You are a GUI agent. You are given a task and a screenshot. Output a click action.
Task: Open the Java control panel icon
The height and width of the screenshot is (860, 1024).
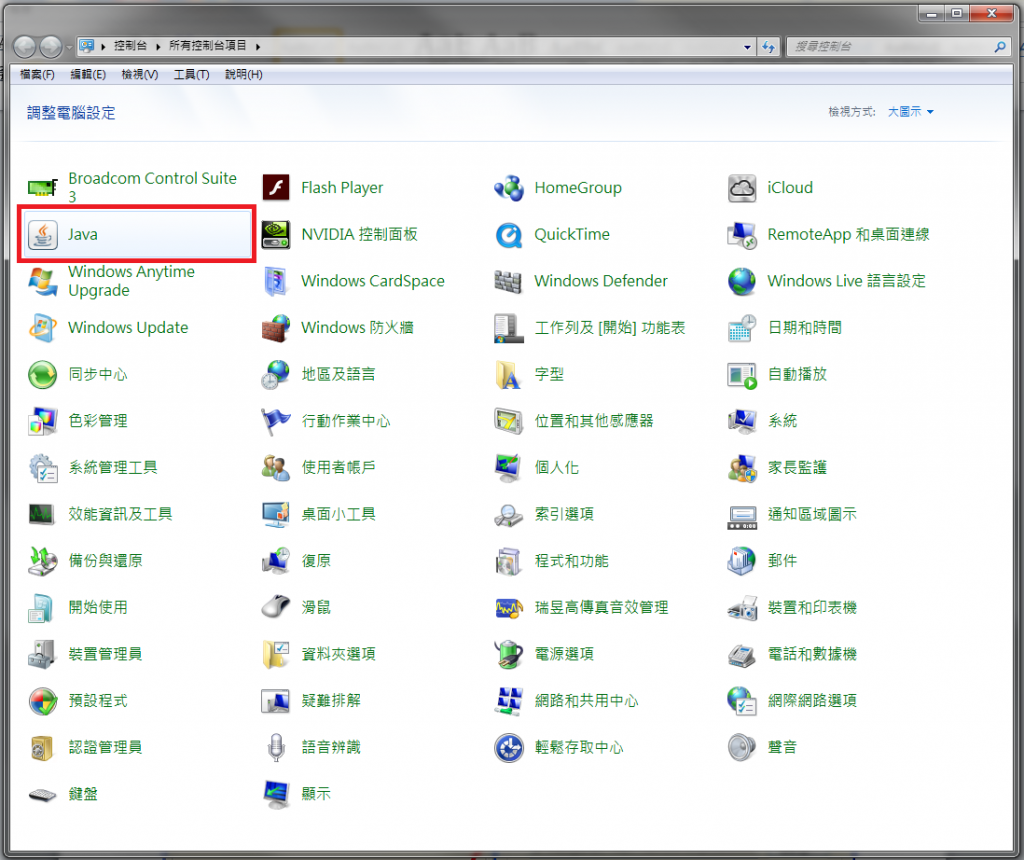[x=42, y=234]
